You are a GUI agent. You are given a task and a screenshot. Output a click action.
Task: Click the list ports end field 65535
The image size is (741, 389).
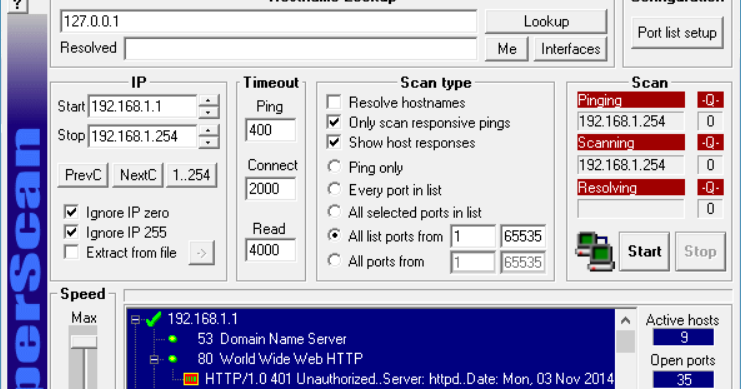coord(523,236)
